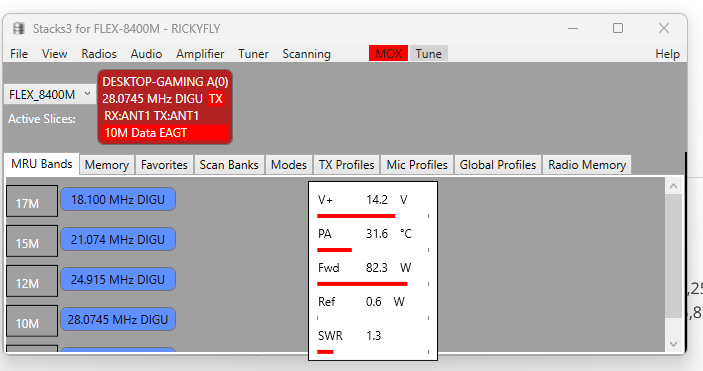This screenshot has width=703, height=371.
Task: Open the Scanning menu
Action: pyautogui.click(x=306, y=54)
